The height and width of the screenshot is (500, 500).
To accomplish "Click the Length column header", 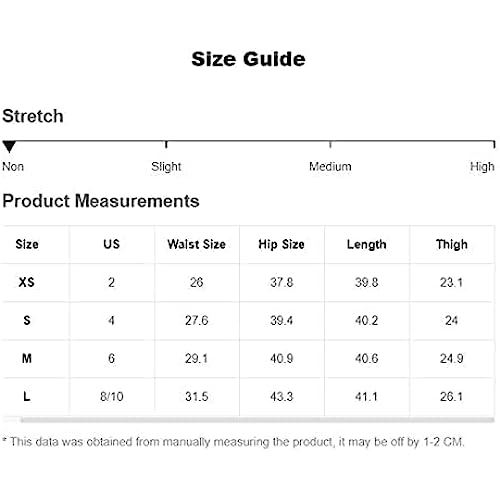I will [x=367, y=245].
